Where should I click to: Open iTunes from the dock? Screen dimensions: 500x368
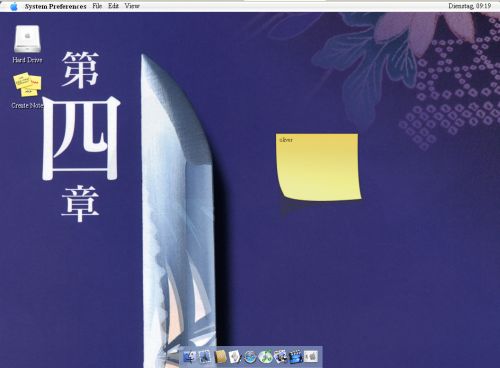(x=265, y=357)
